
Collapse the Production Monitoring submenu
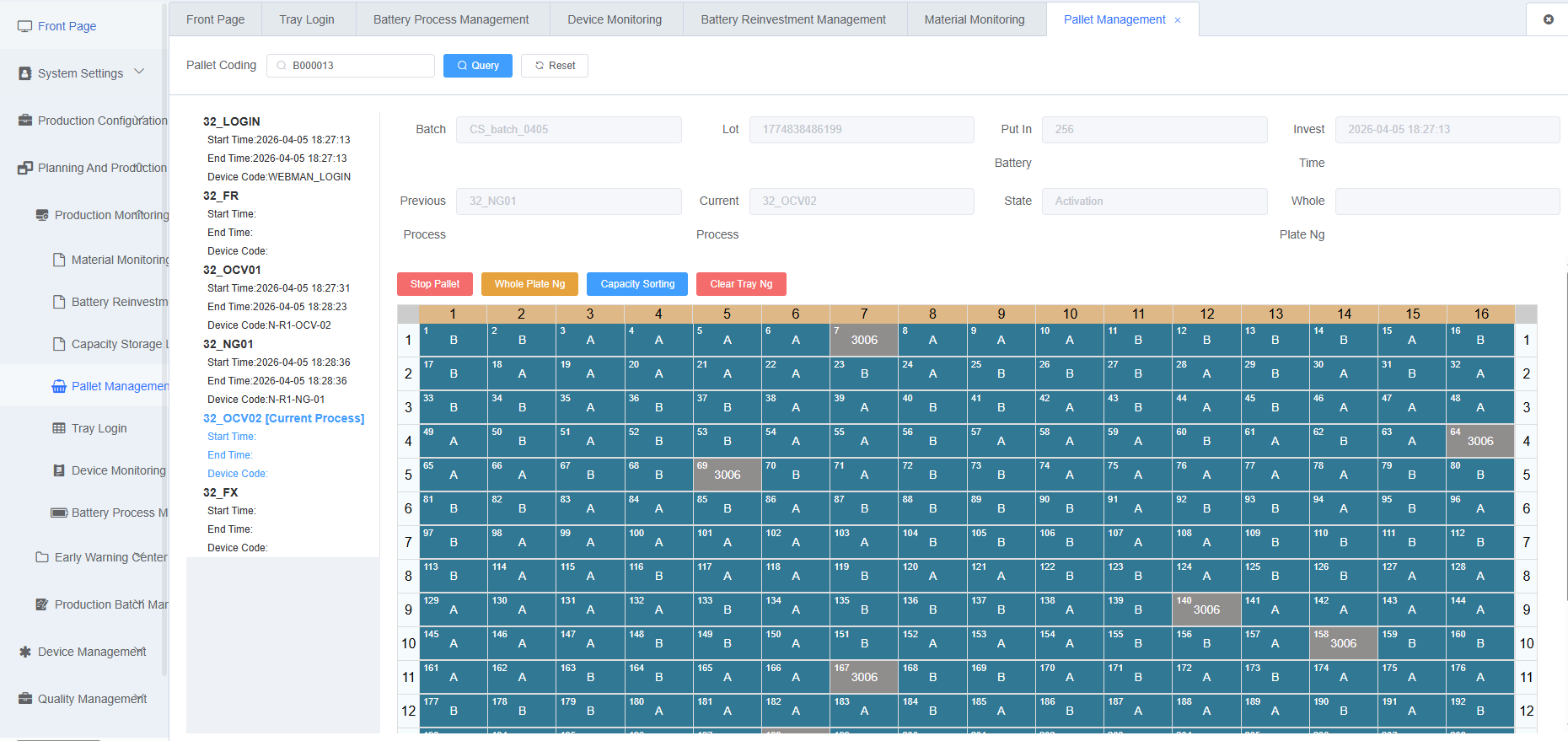139,213
